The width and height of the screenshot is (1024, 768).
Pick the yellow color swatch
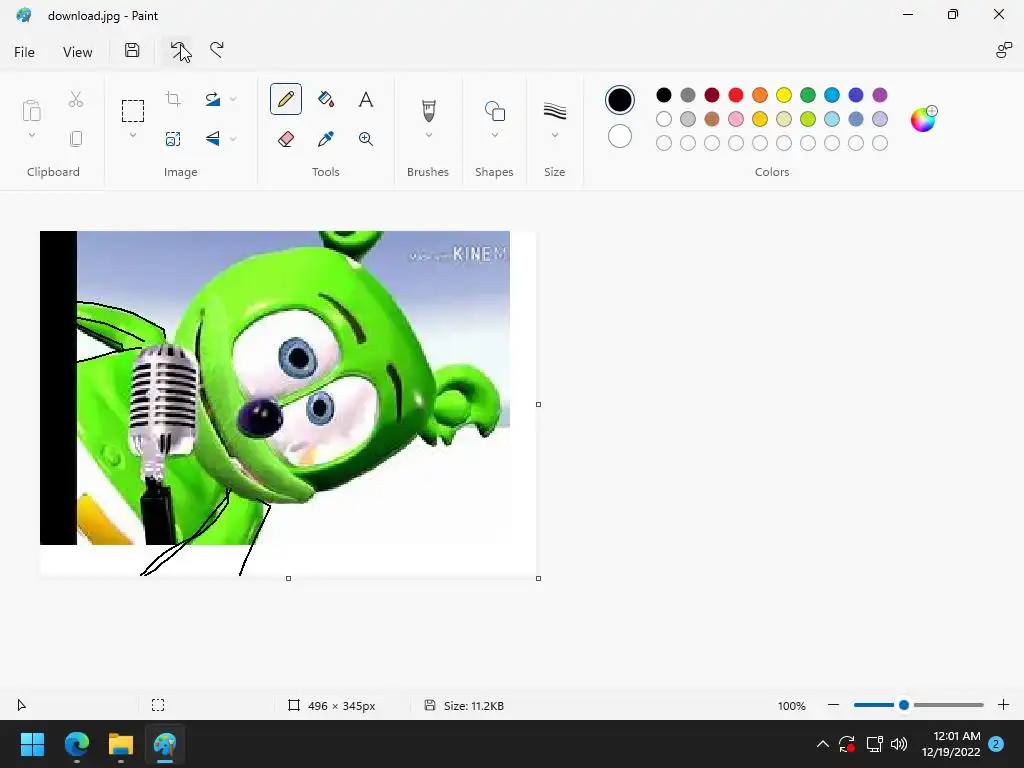point(784,95)
